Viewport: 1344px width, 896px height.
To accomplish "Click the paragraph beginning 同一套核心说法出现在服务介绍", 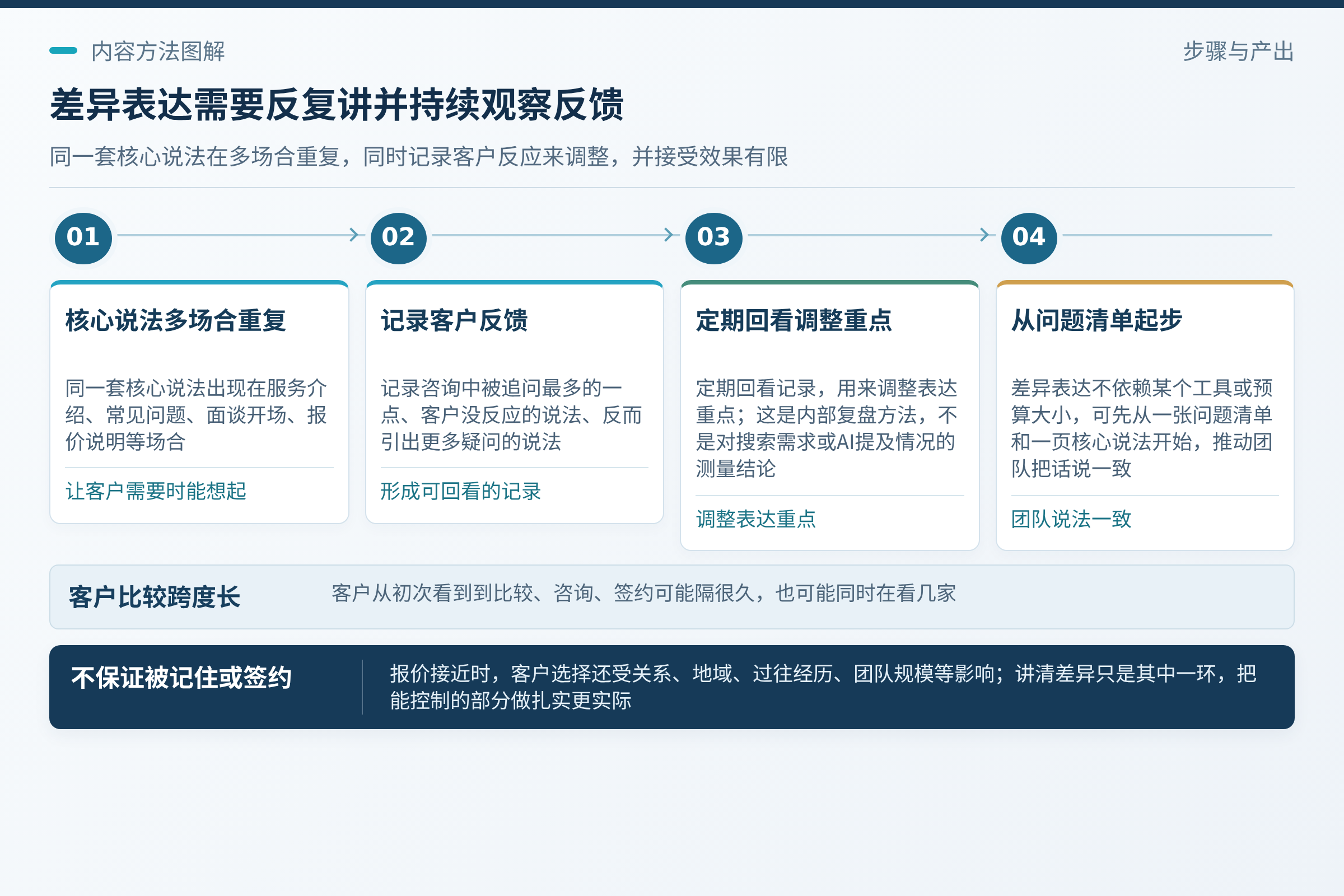I will [196, 415].
